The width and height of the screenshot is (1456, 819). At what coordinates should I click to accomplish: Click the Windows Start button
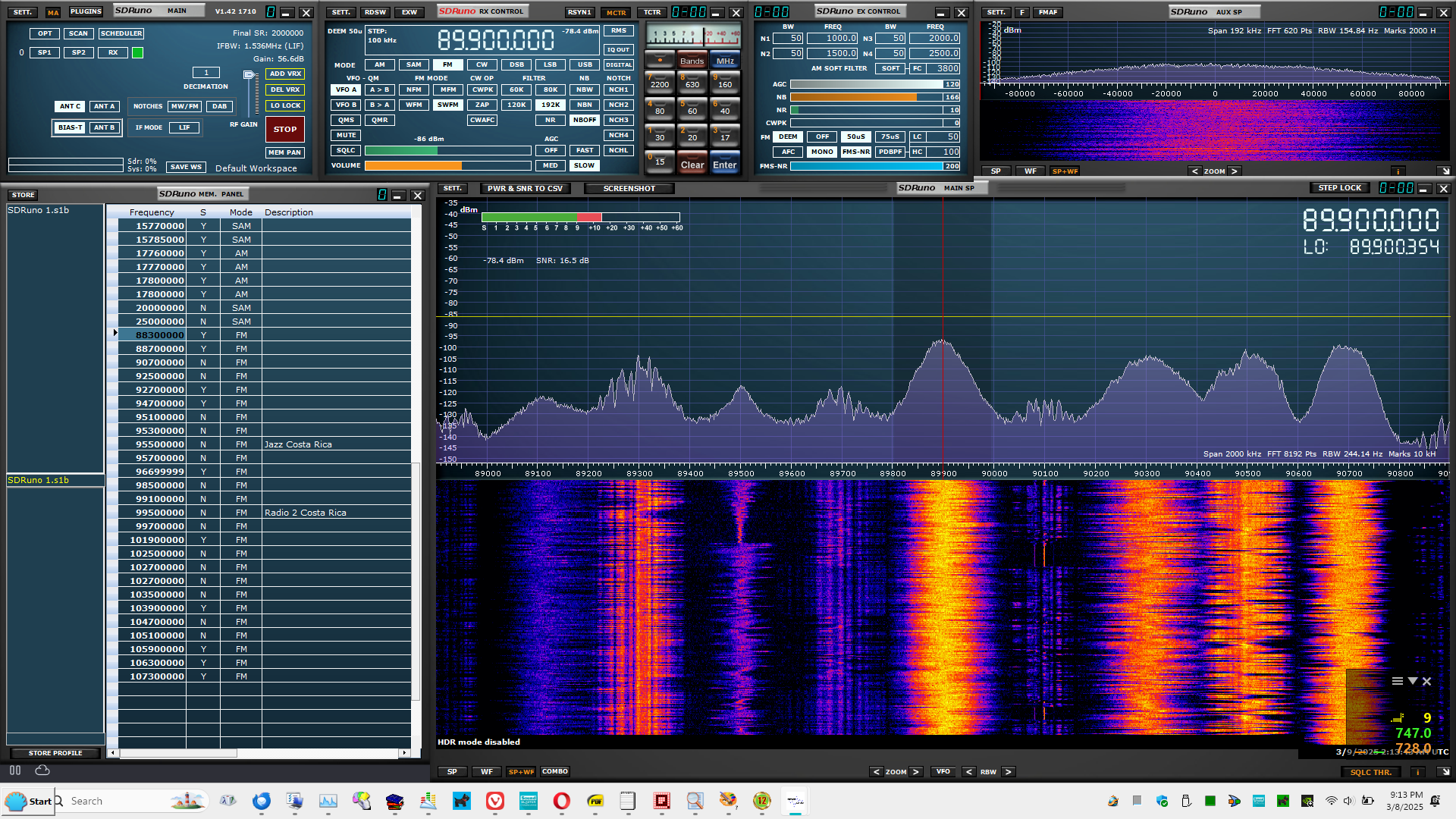[x=27, y=801]
